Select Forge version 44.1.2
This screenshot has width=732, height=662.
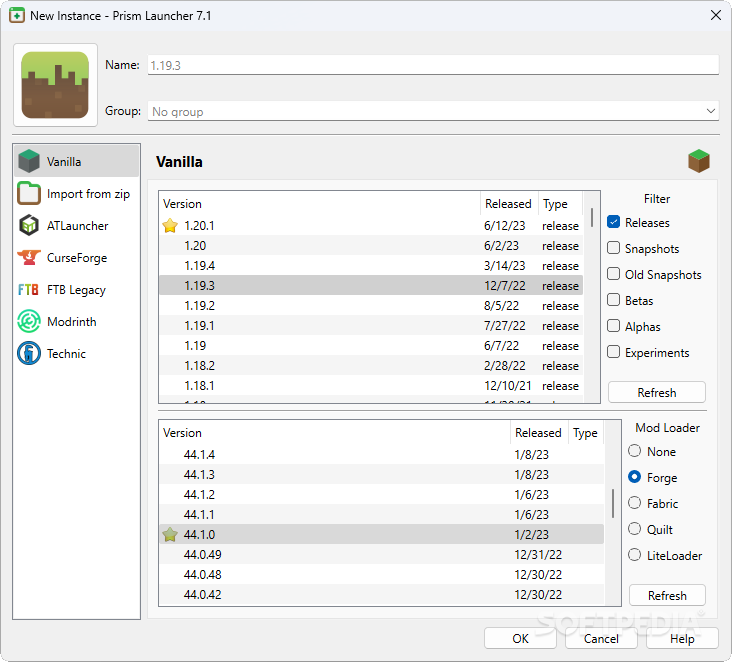[x=381, y=494]
